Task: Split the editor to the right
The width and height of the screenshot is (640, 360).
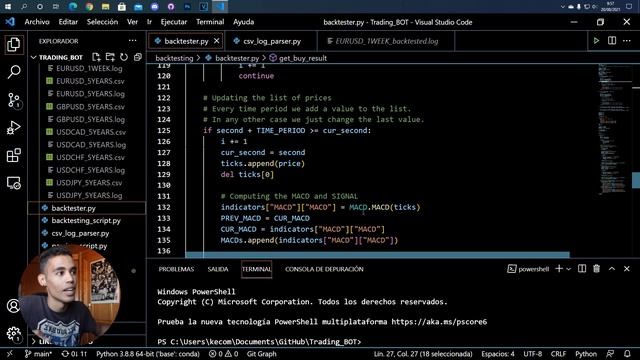Action: pyautogui.click(x=612, y=41)
